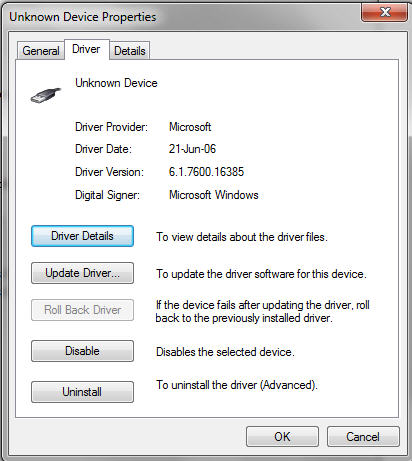Select the driver version number 6.1.7600.16385

[206, 172]
